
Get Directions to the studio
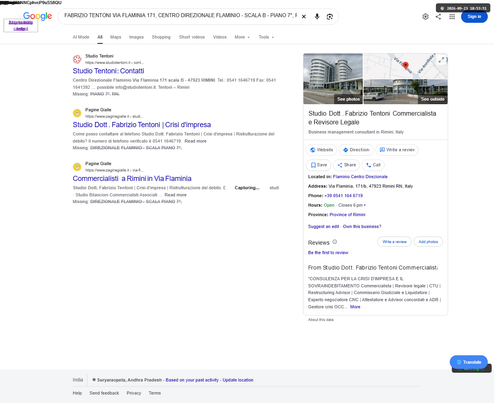tap(356, 150)
